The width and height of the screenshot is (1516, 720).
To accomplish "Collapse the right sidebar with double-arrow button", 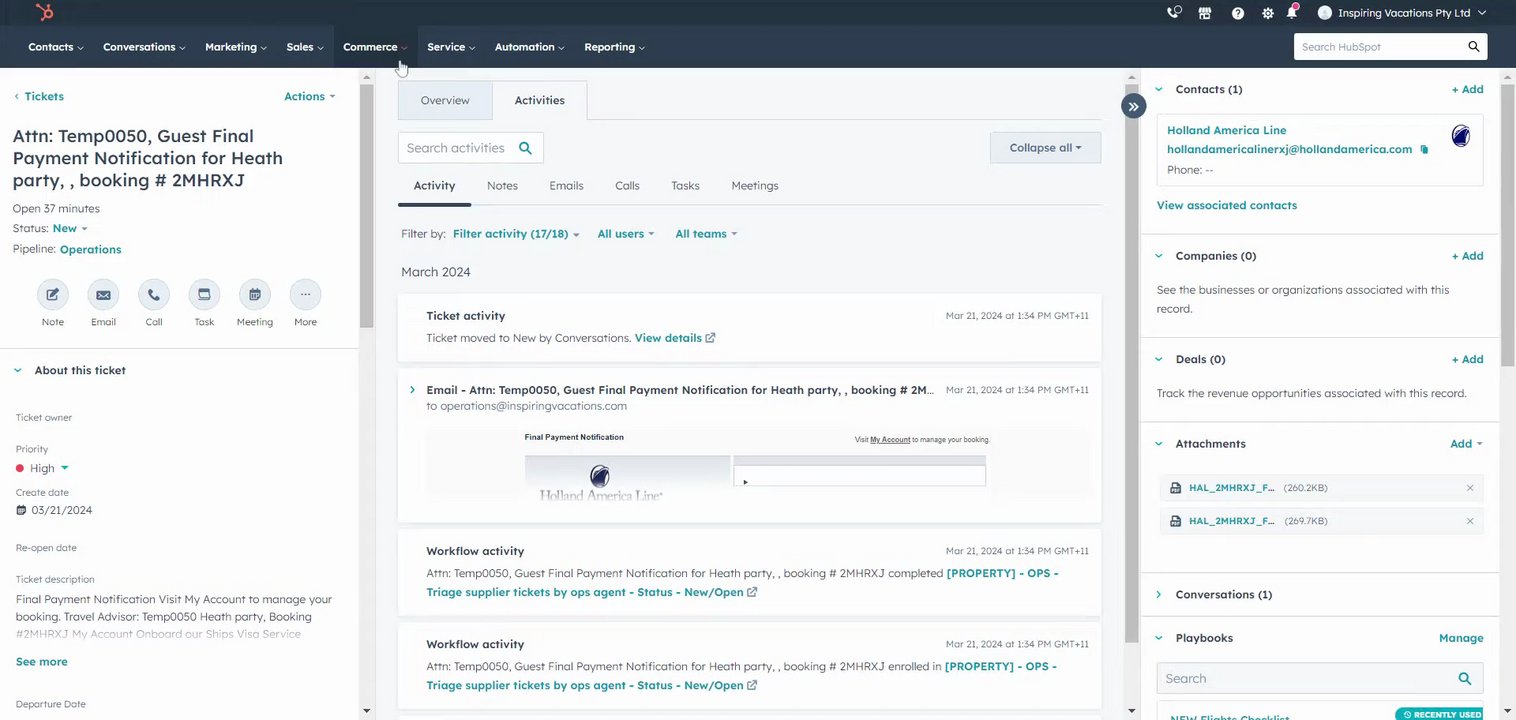I will tap(1133, 106).
